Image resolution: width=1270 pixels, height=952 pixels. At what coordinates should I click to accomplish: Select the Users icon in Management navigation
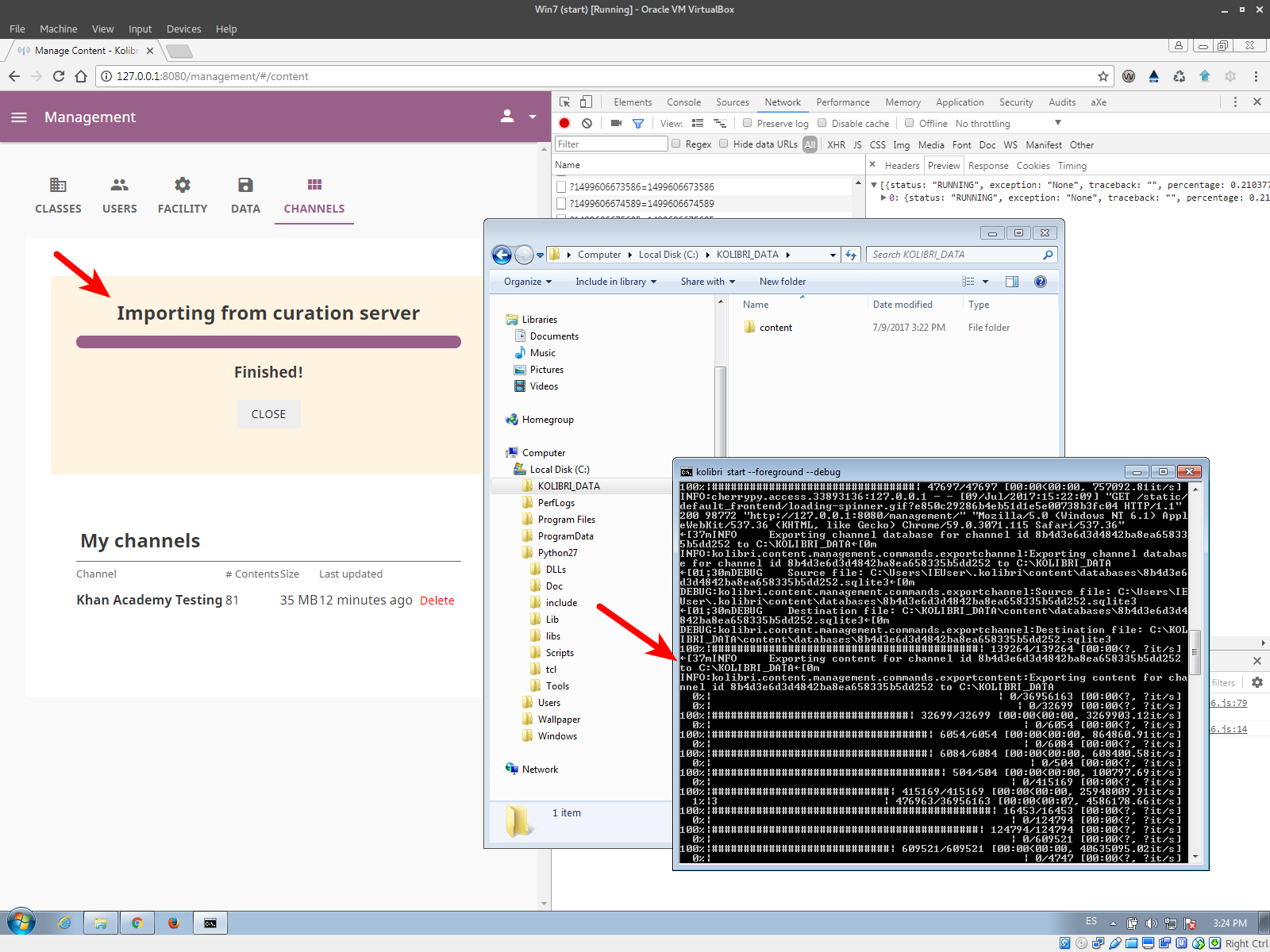(119, 194)
